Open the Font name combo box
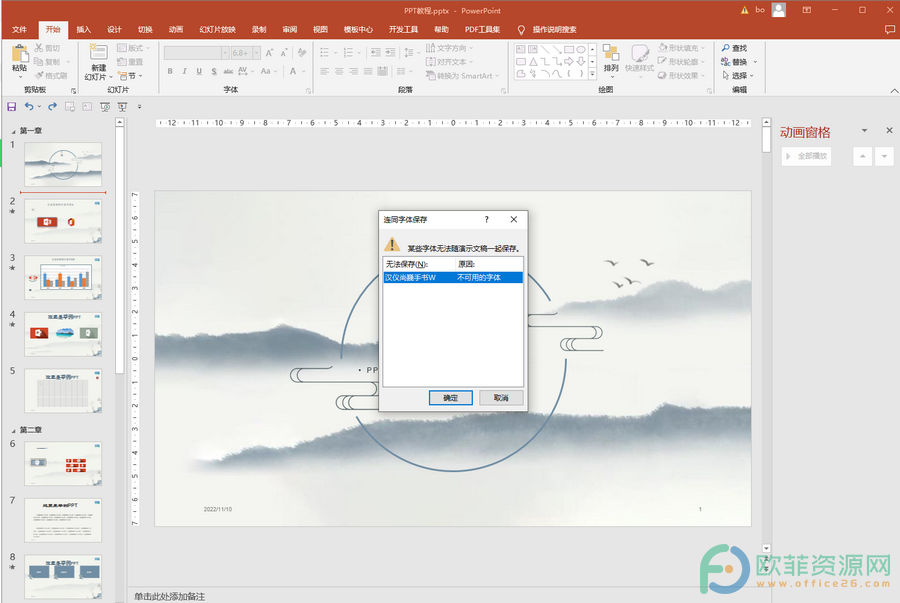900x603 pixels. pyautogui.click(x=196, y=53)
